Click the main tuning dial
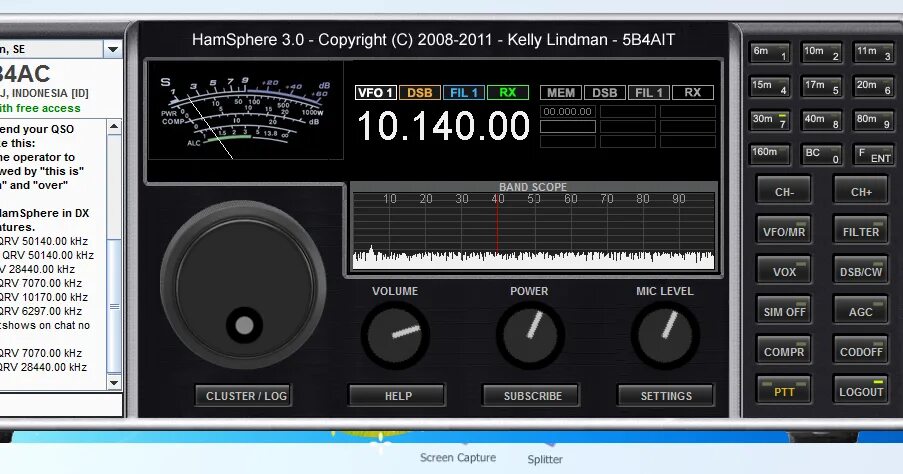The width and height of the screenshot is (903, 474). 244,286
